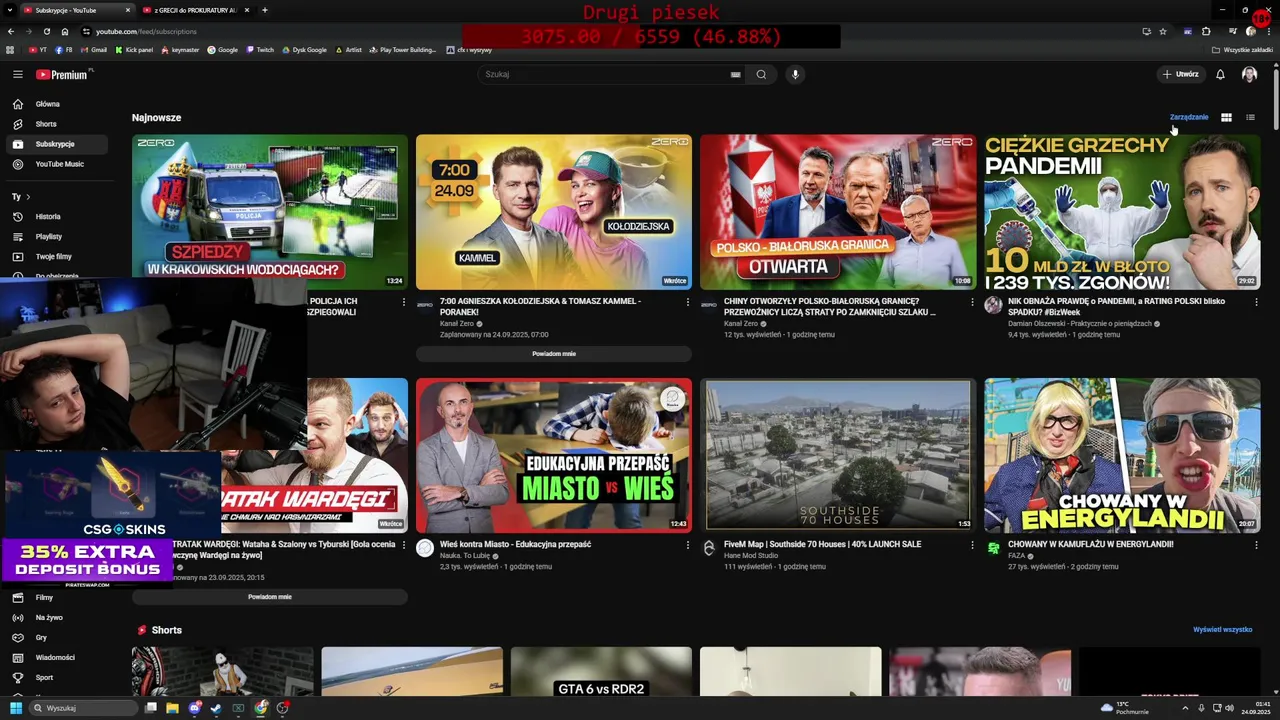This screenshot has height=720, width=1280.
Task: Open a new Chrome tab
Action: (x=264, y=10)
